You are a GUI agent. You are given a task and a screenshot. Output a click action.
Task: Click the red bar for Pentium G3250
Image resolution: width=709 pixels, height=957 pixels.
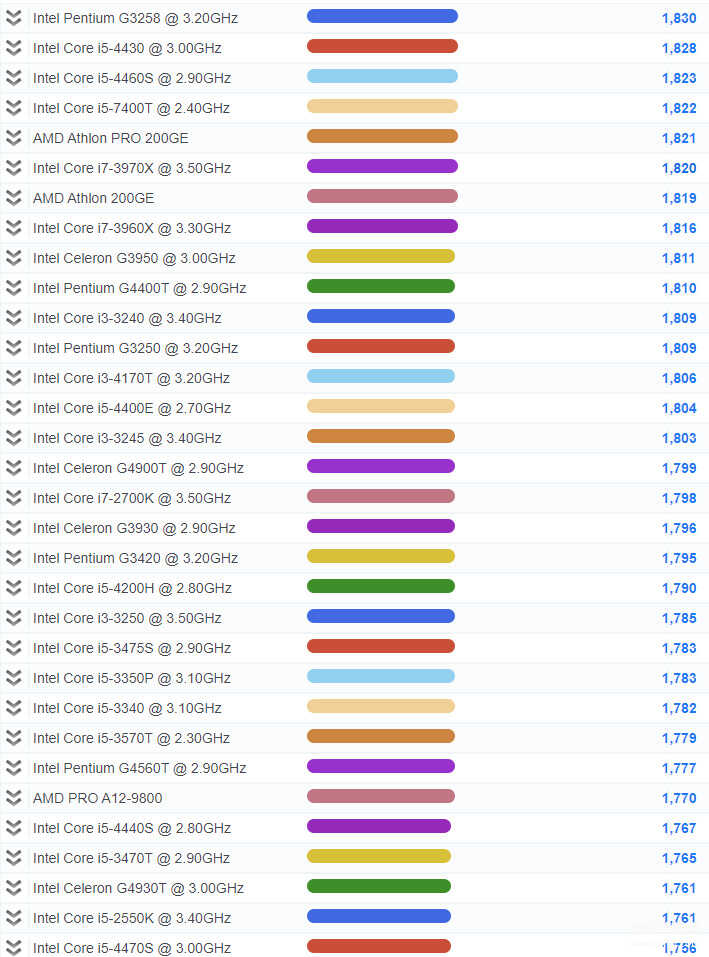point(381,346)
